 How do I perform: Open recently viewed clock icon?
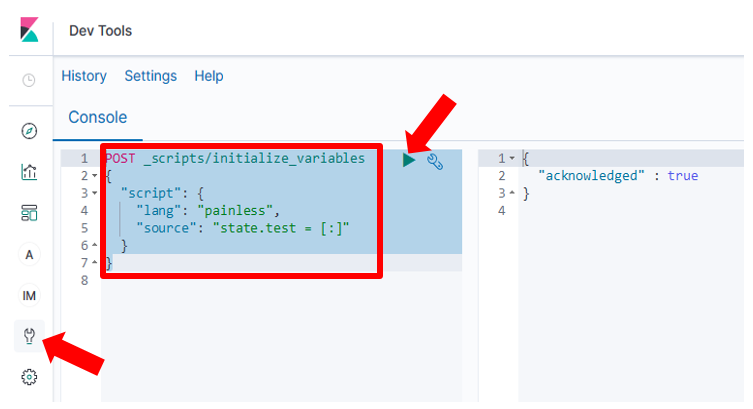pos(29,80)
